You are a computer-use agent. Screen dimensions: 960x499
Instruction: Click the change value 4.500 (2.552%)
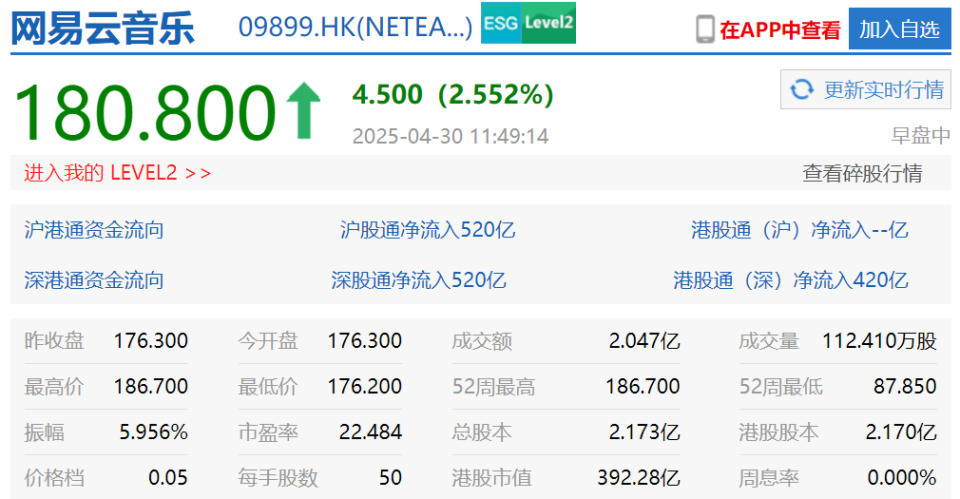(x=453, y=94)
